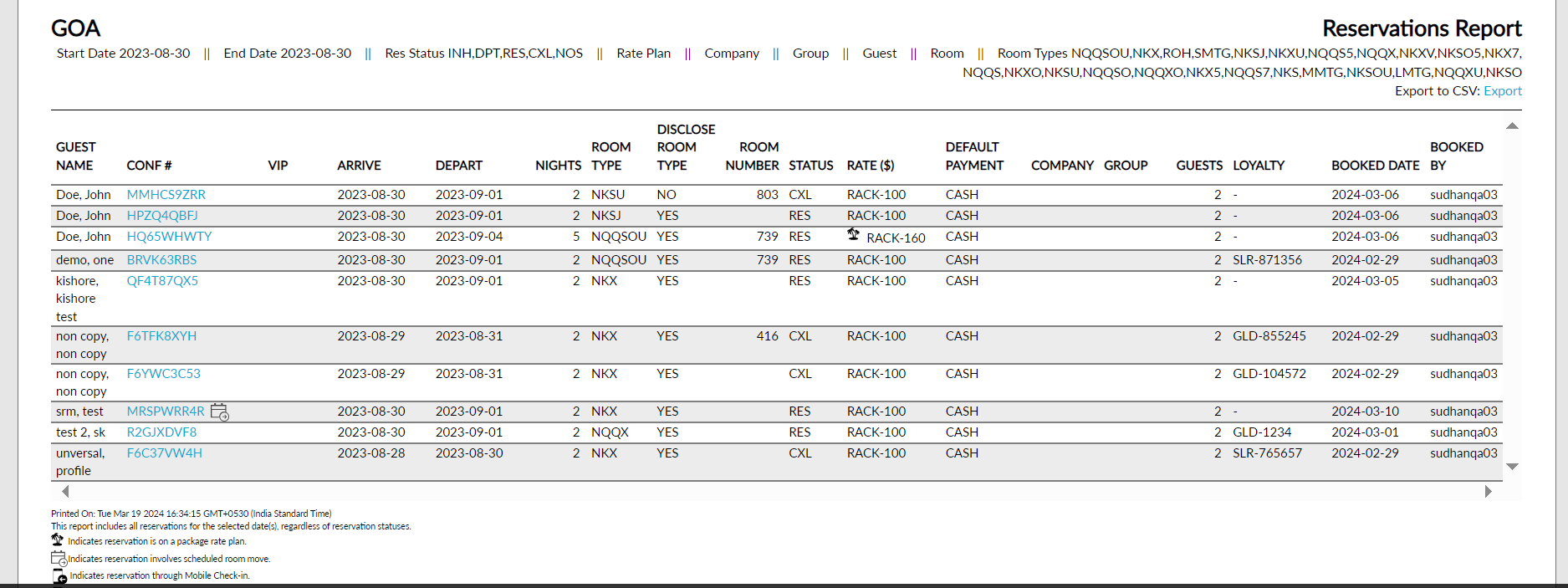
Task: Open reservation MMHCS9ZRR
Action: click(166, 195)
